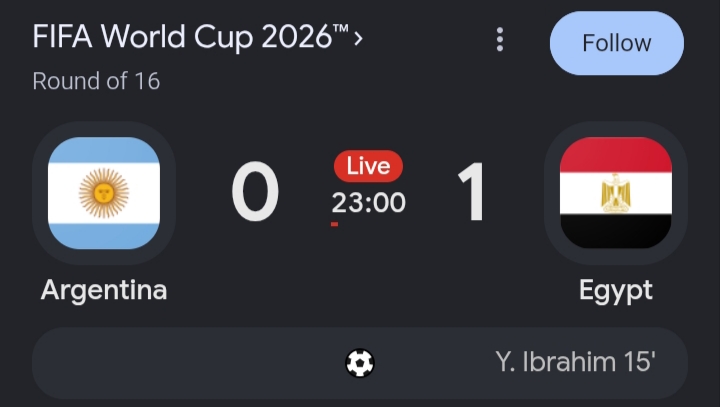720x407 pixels.
Task: Tap the Follow button
Action: point(617,43)
